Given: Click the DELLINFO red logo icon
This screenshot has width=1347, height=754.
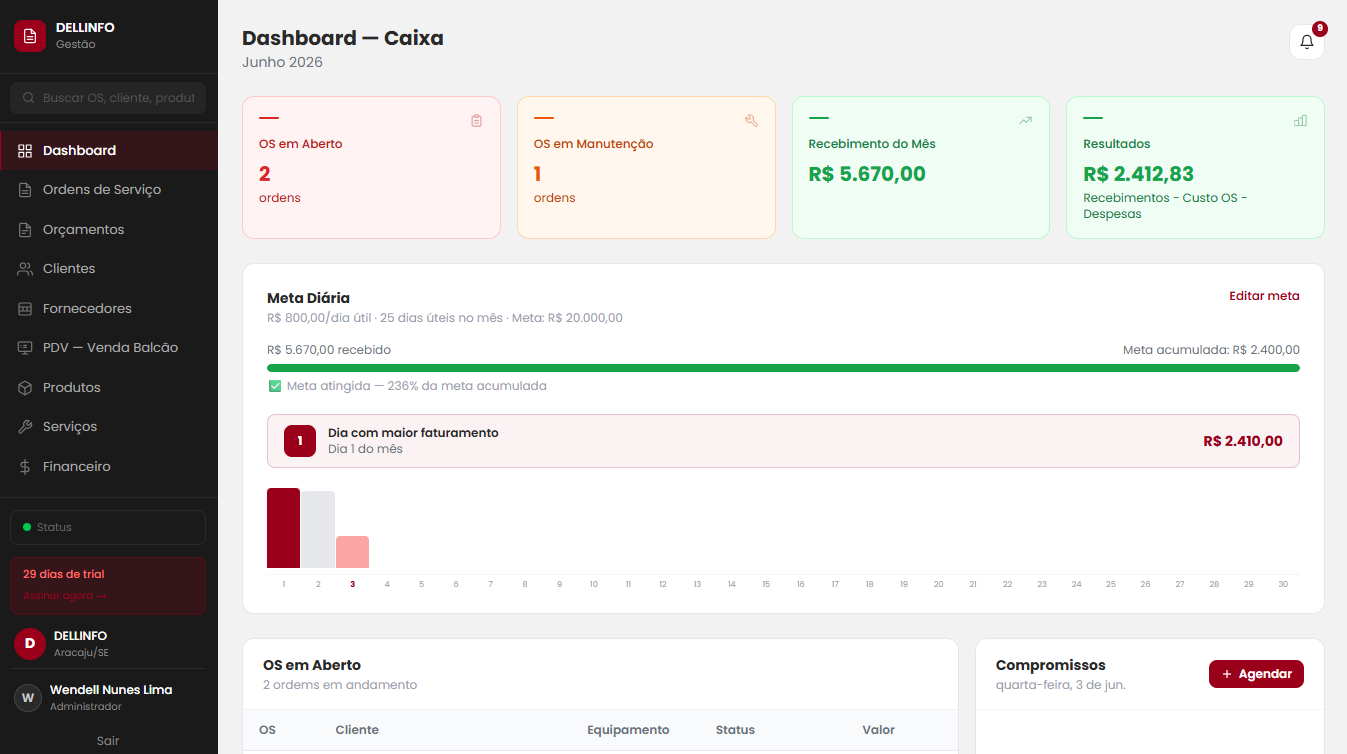Looking at the screenshot, I should pyautogui.click(x=29, y=36).
